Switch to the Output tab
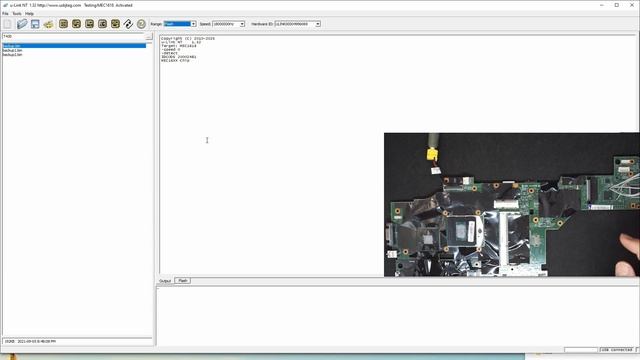The image size is (640, 360). [x=165, y=281]
